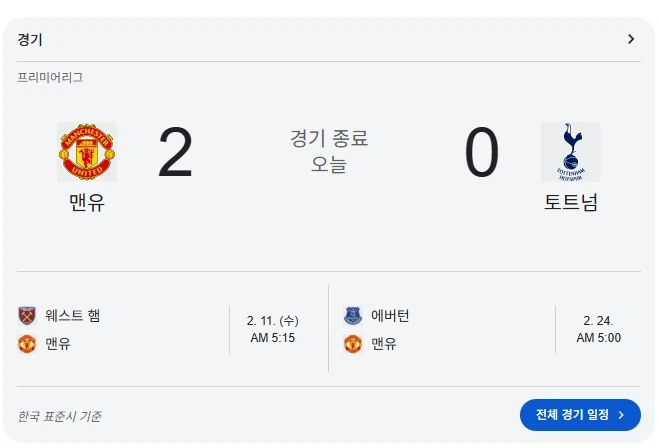The height and width of the screenshot is (448, 659).
Task: Click the 경기 종료 match status
Action: tap(329, 139)
